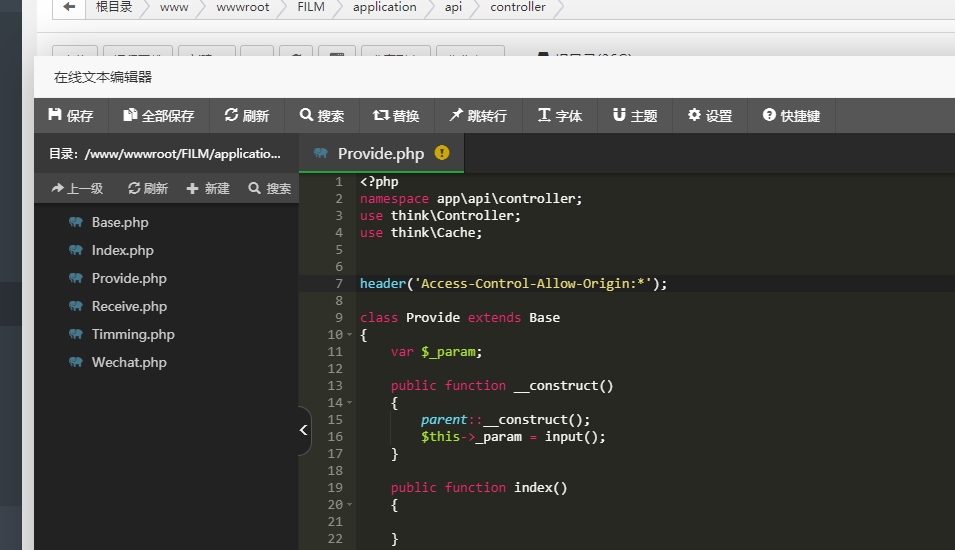The image size is (955, 550).
Task: Click the Save (保存) toolbar button
Action: pyautogui.click(x=71, y=116)
